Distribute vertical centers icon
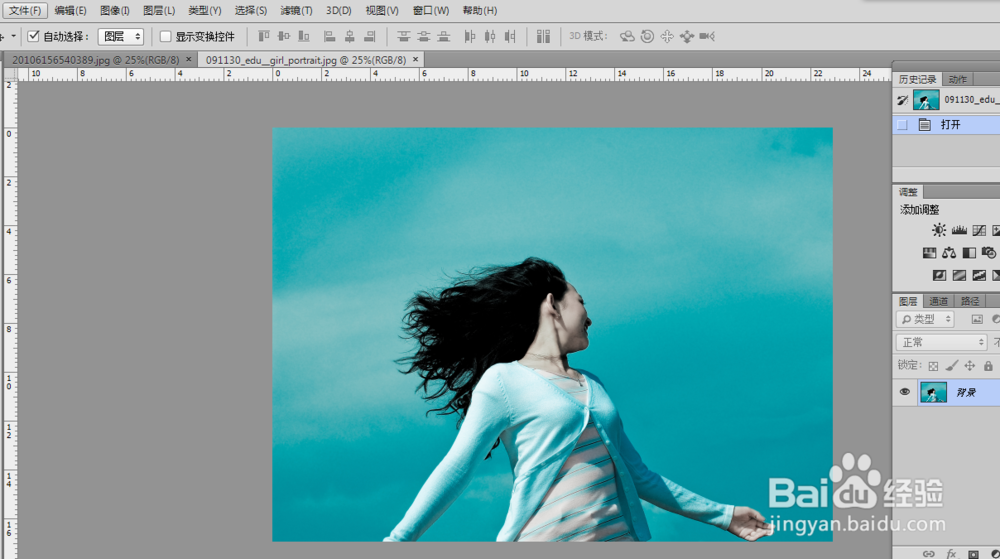The height and width of the screenshot is (559, 1000). click(x=423, y=36)
